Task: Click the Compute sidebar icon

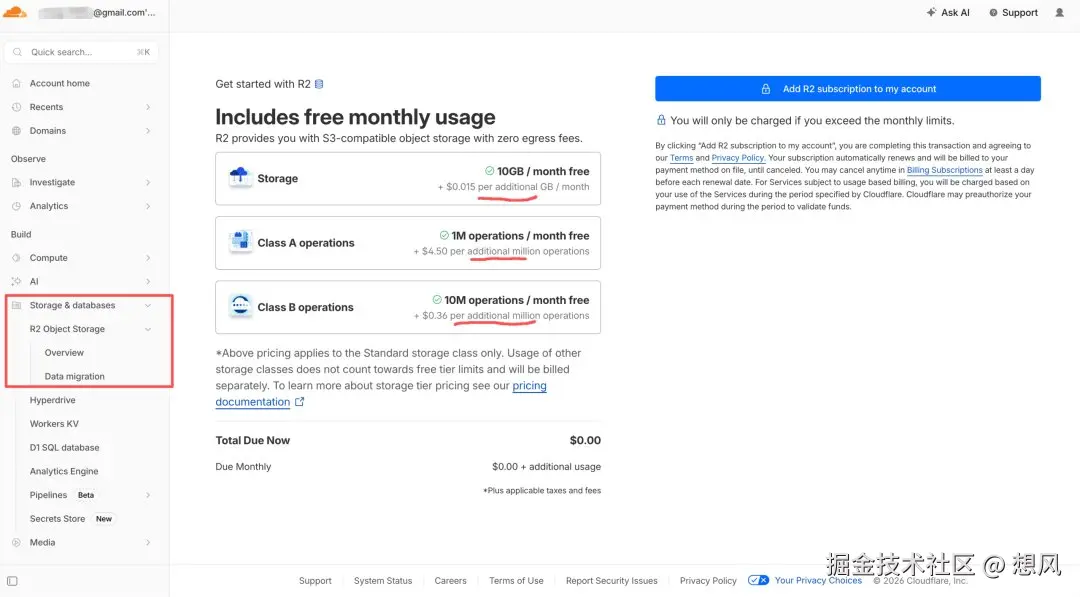Action: coord(17,258)
